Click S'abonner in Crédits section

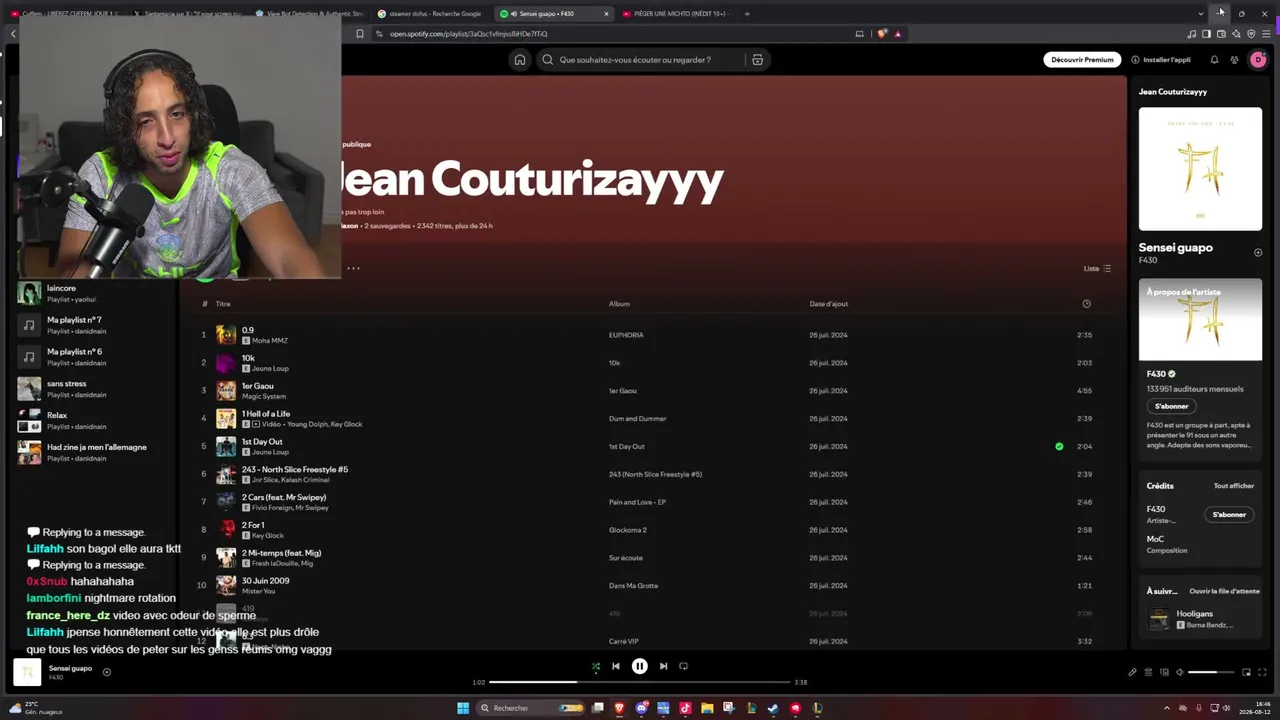(1229, 515)
